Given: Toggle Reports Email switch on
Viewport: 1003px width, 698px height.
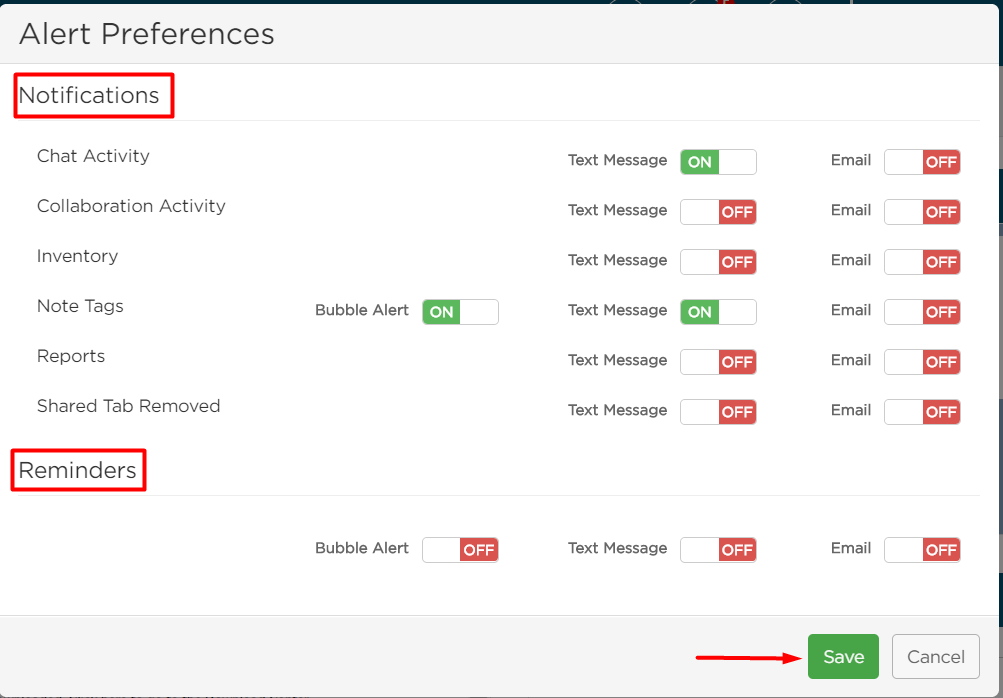Looking at the screenshot, I should pyautogui.click(x=922, y=361).
